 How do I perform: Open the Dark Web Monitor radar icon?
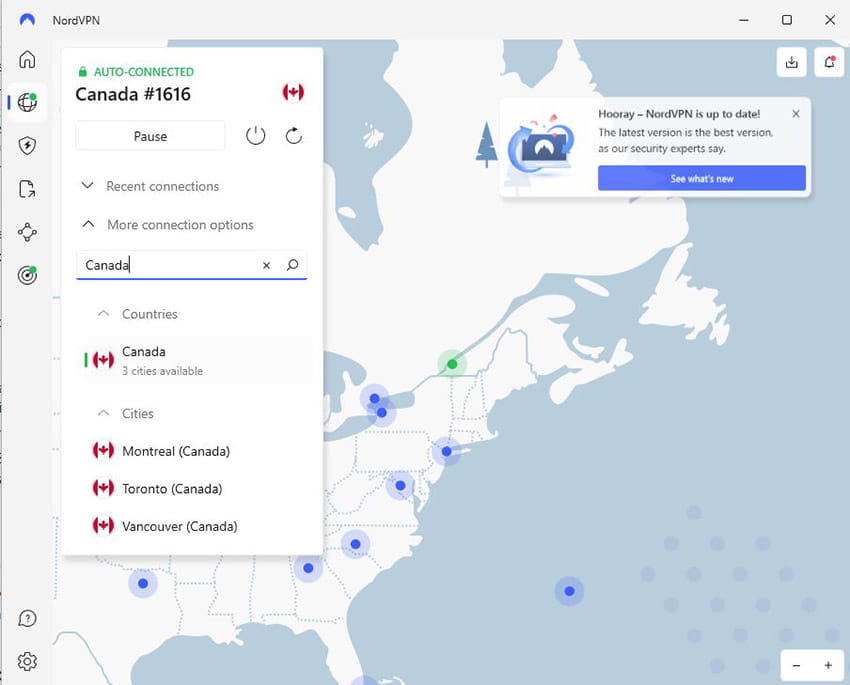pyautogui.click(x=27, y=275)
